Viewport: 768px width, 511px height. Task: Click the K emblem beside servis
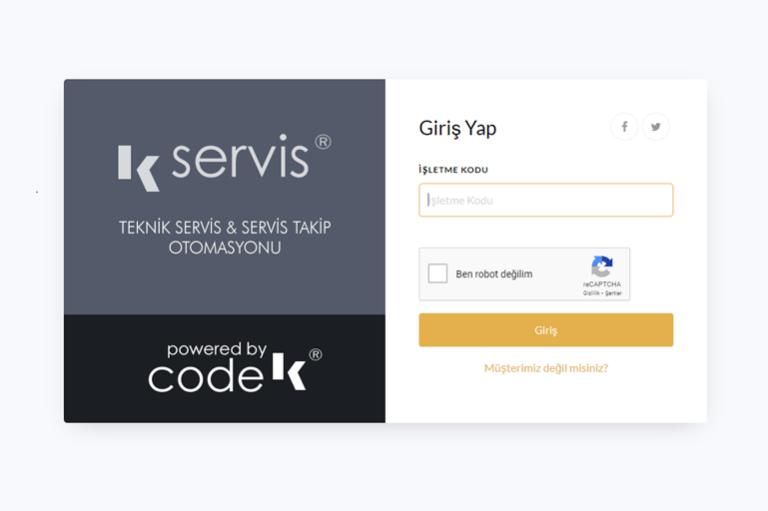click(x=139, y=168)
